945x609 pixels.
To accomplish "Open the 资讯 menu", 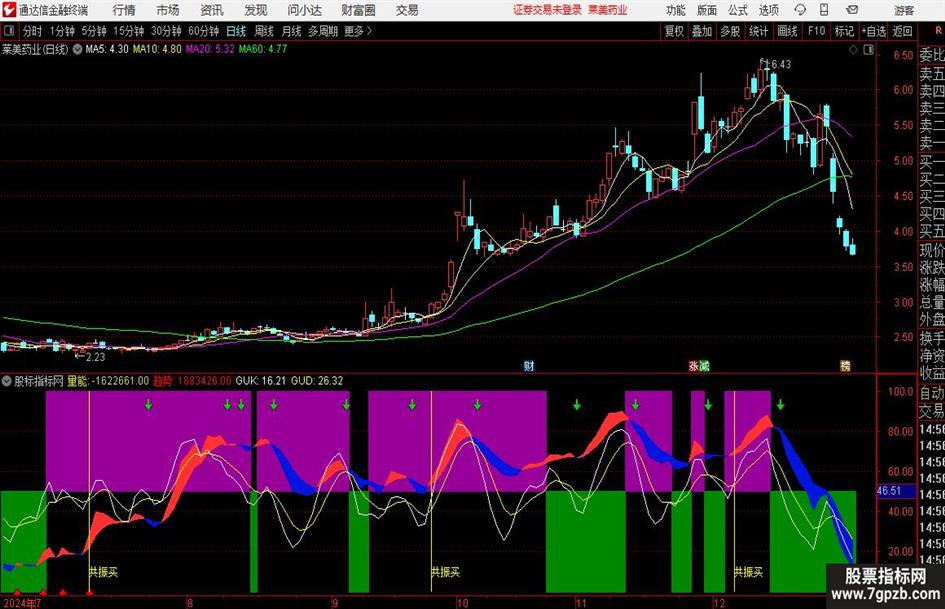I will (212, 10).
